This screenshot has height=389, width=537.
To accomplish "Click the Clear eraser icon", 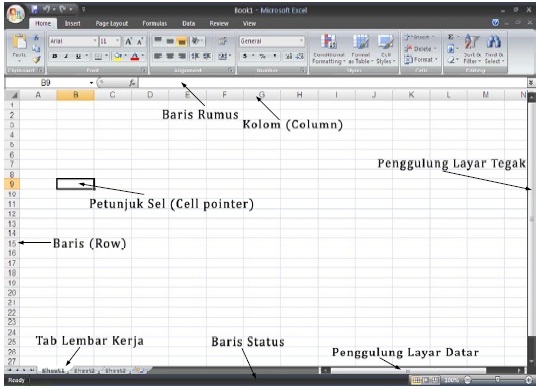I will coord(451,60).
